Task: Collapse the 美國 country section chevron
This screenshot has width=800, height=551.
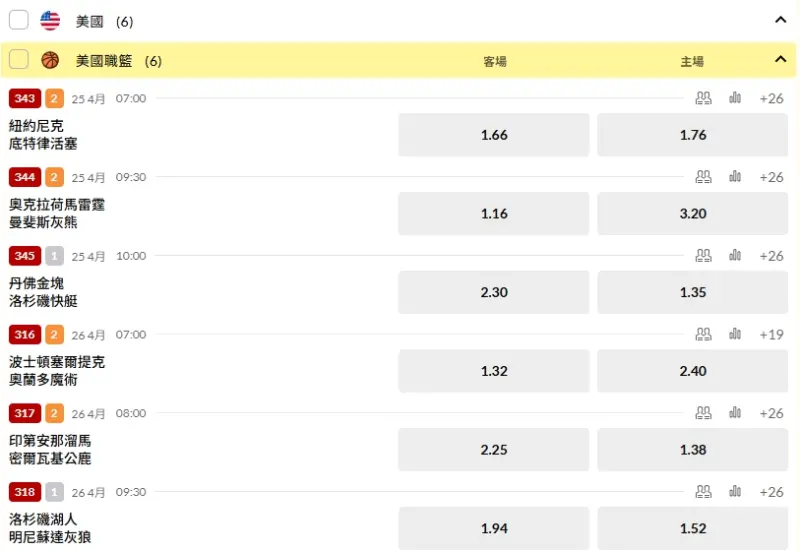Action: pyautogui.click(x=780, y=20)
